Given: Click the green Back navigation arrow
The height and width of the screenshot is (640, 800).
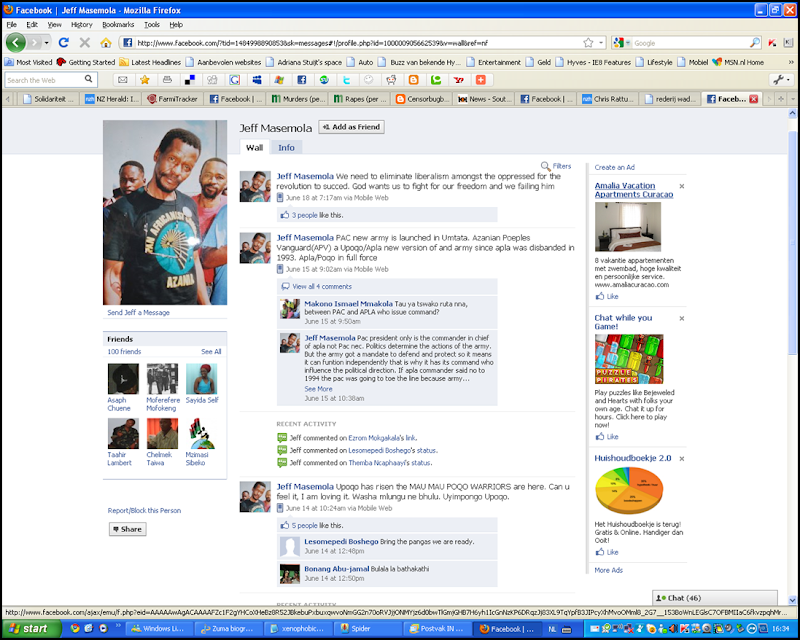Looking at the screenshot, I should point(16,42).
